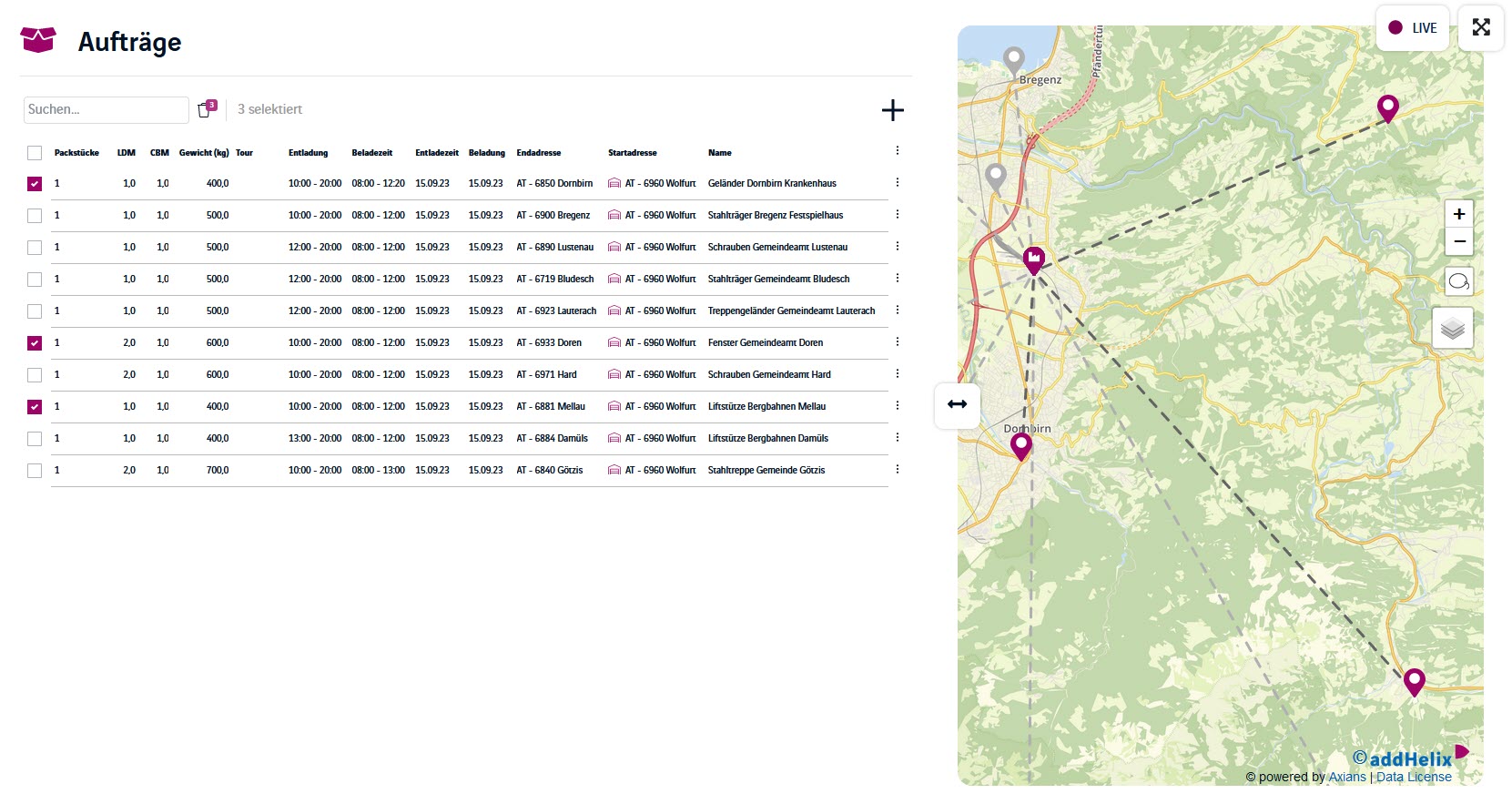
Task: Click the Wolfurt depot marker on map
Action: coord(1033,260)
